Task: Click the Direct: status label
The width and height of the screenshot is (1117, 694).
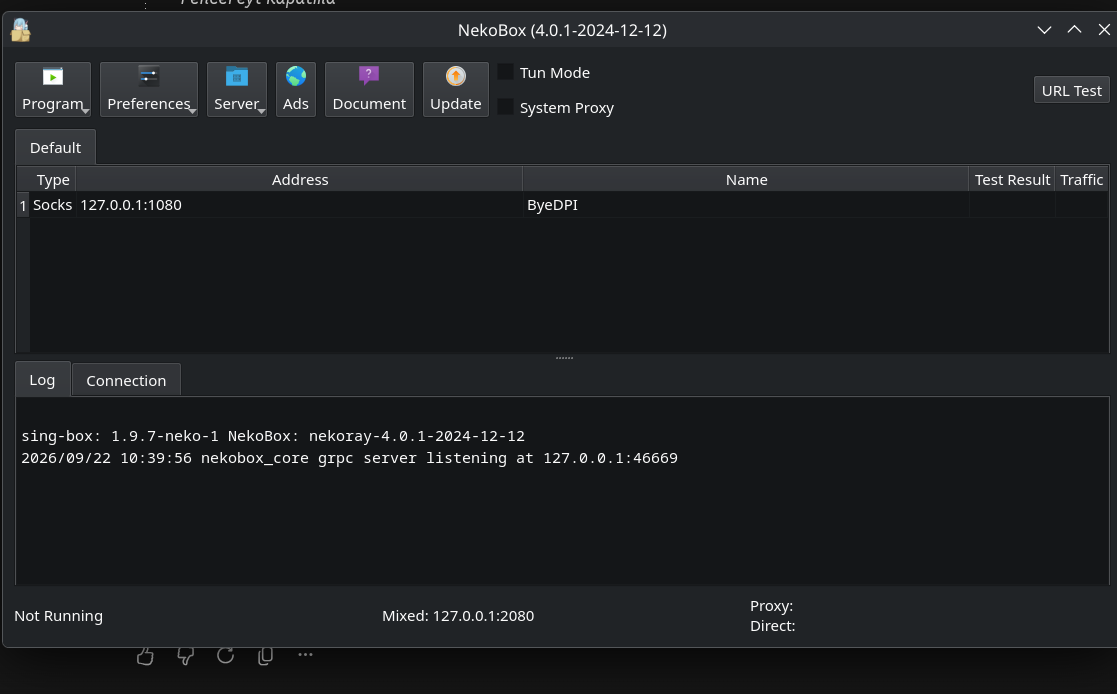Action: tap(772, 626)
